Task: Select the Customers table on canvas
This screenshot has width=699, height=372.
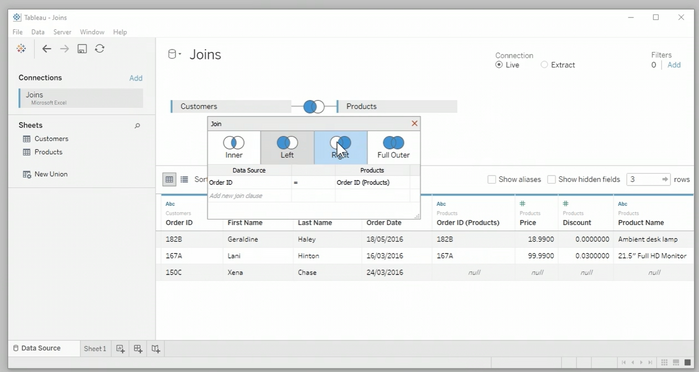Action: [231, 107]
